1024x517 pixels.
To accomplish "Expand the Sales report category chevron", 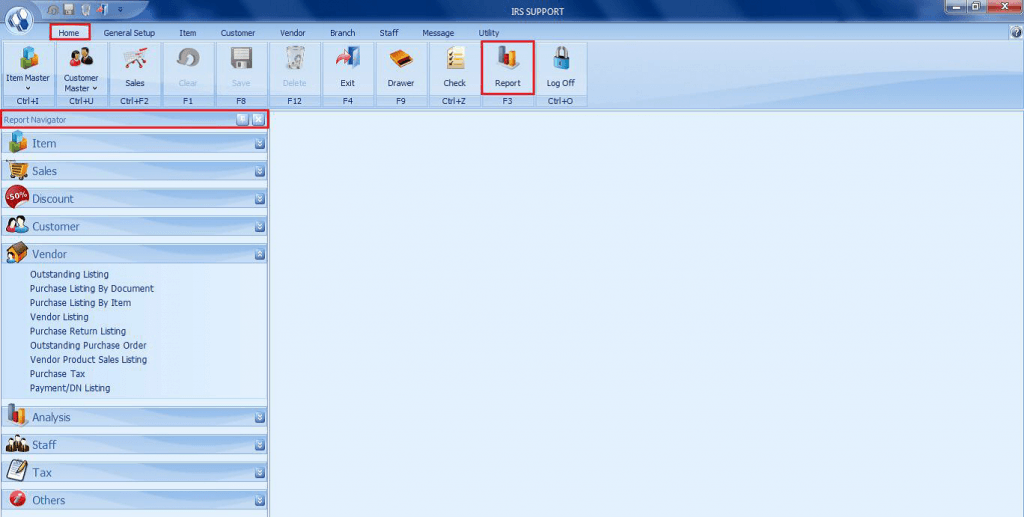I will (x=260, y=171).
